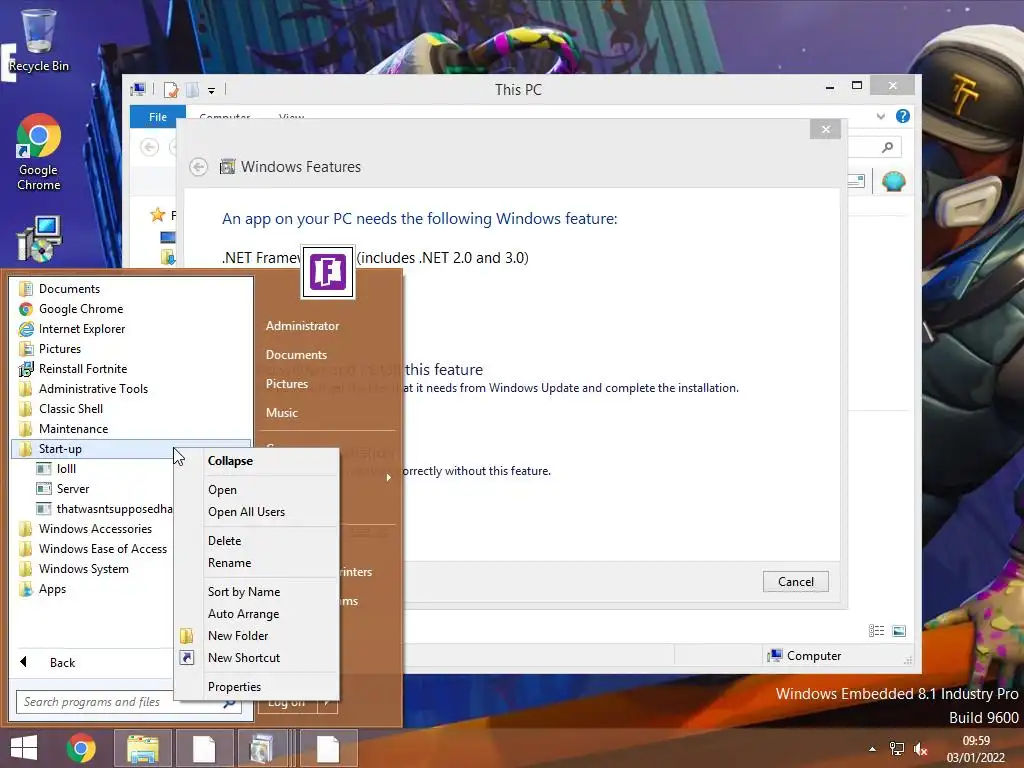Open the blank document taskbar button beside Explorer
Screen dimensions: 1024x768
(x=204, y=748)
